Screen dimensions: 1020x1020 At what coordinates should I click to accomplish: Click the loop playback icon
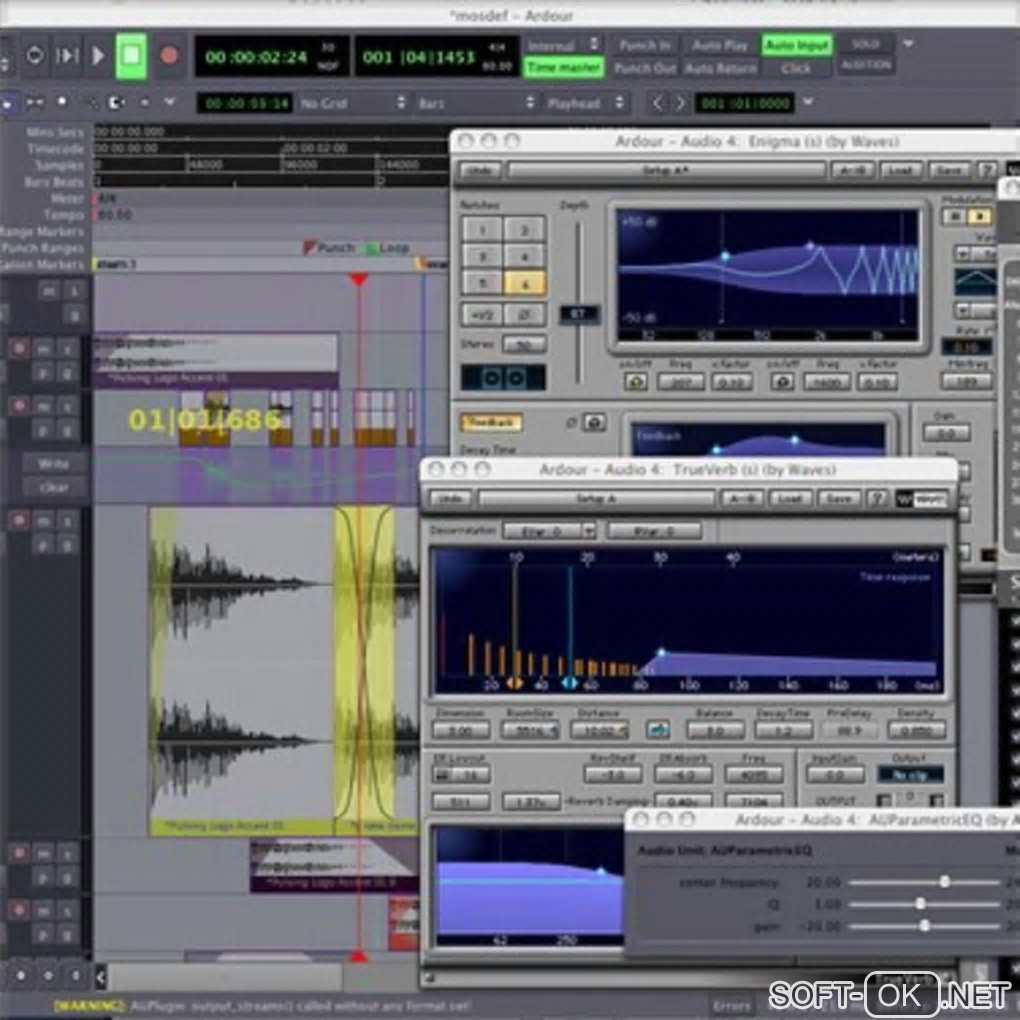coord(35,56)
